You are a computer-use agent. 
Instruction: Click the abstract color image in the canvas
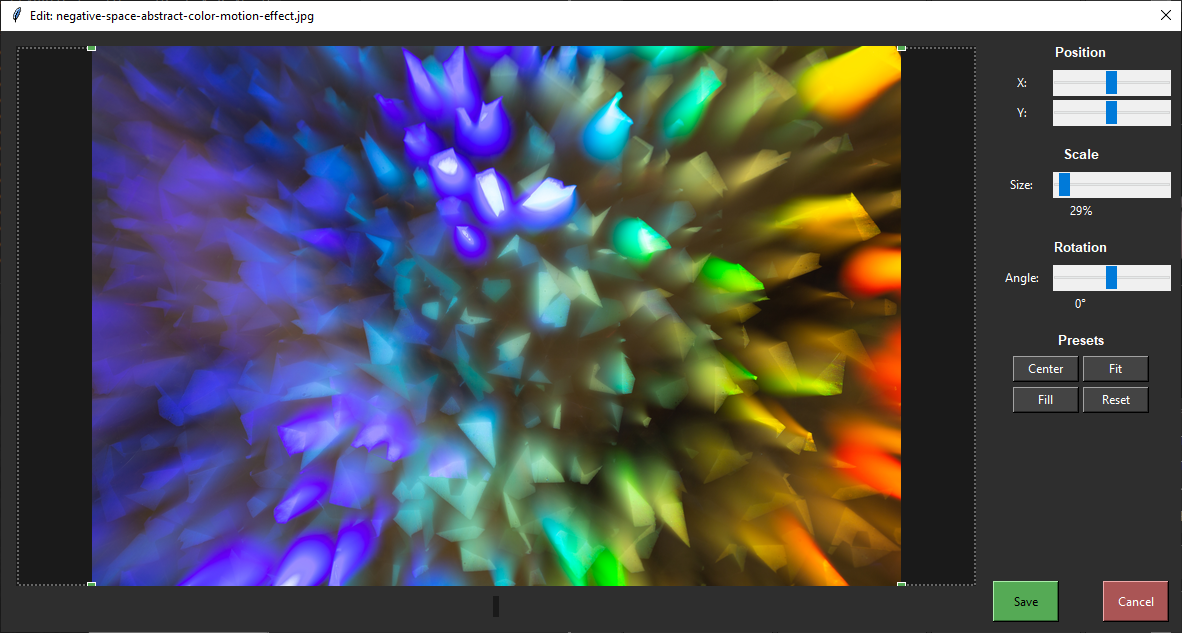(x=496, y=315)
